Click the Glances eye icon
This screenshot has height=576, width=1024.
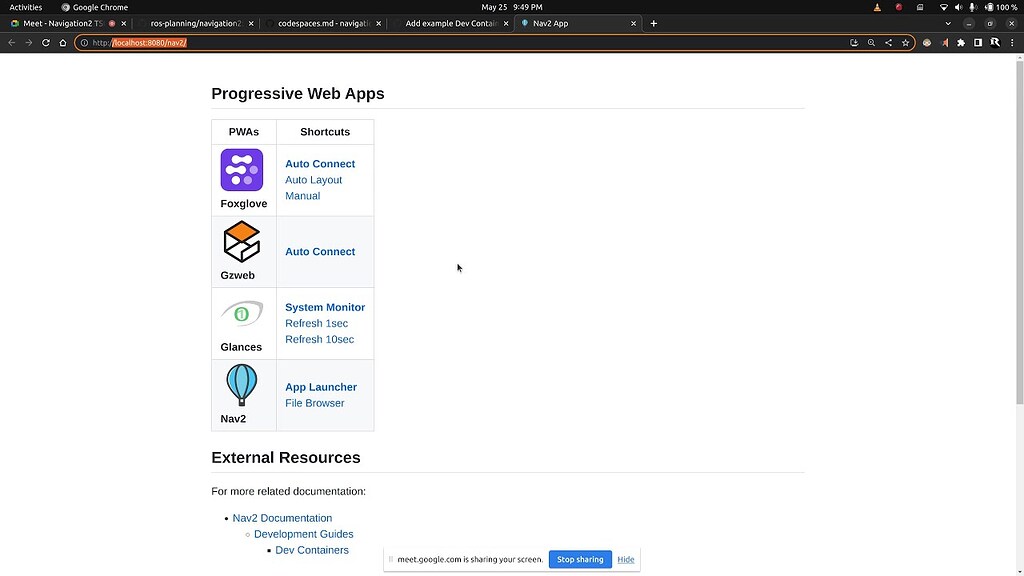[242, 313]
